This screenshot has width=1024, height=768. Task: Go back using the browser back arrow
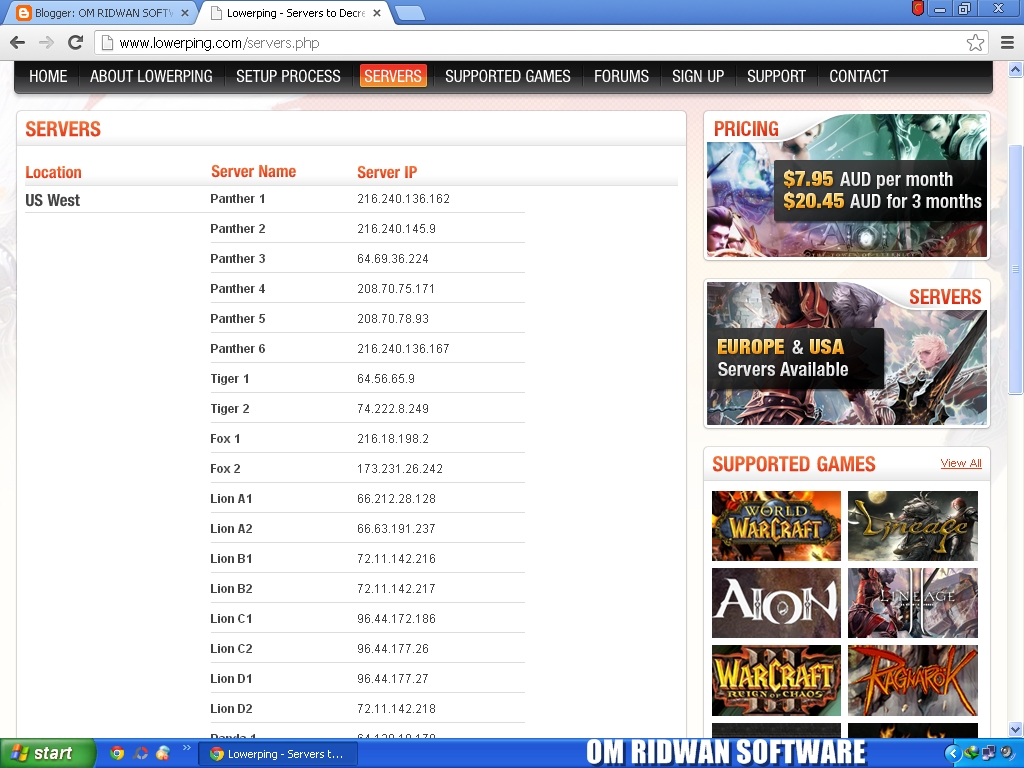[18, 43]
